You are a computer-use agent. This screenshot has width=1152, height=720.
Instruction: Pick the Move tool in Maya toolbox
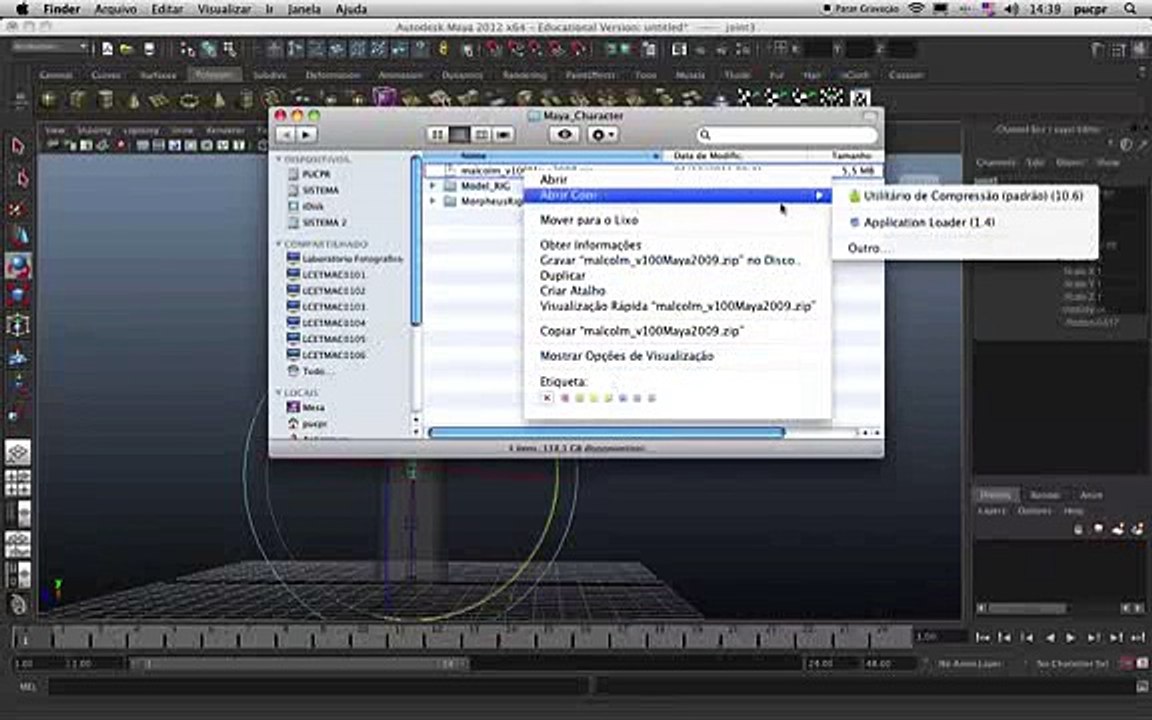[19, 237]
